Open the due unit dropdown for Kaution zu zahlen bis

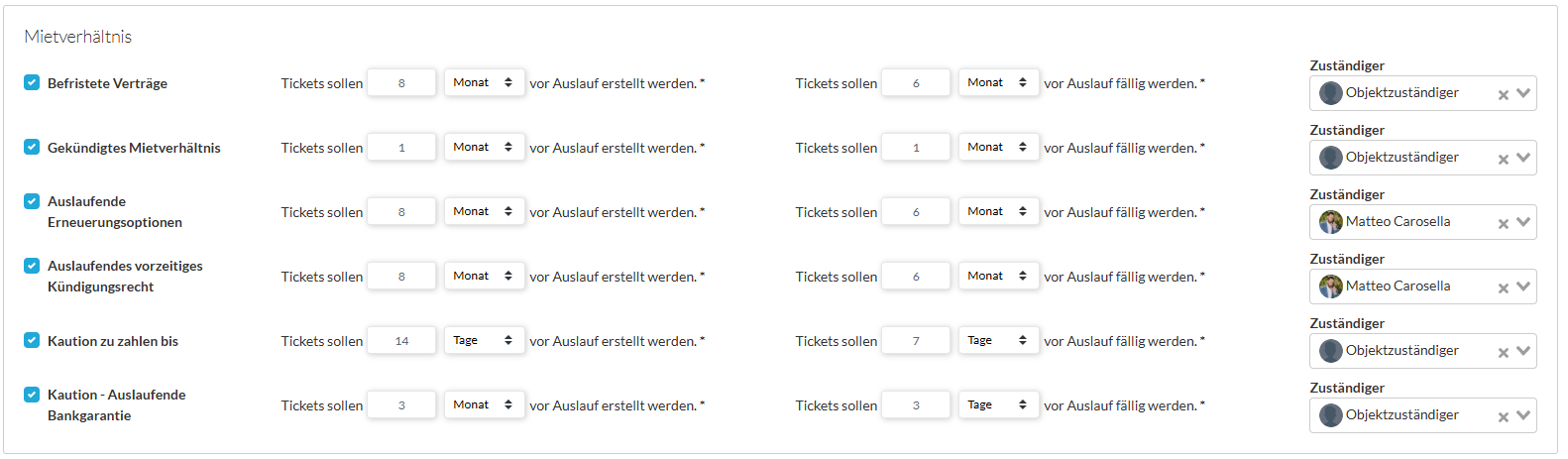click(998, 341)
